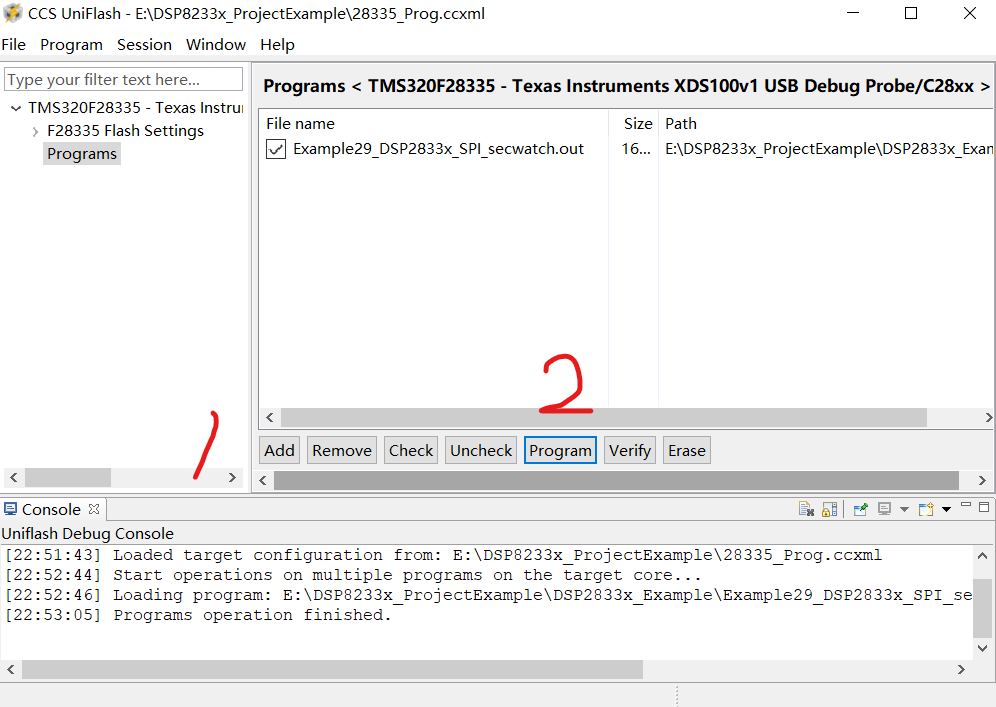Screen dimensions: 996x707
Task: Click the console horizontal scrollbar thumb
Action: pyautogui.click(x=332, y=669)
